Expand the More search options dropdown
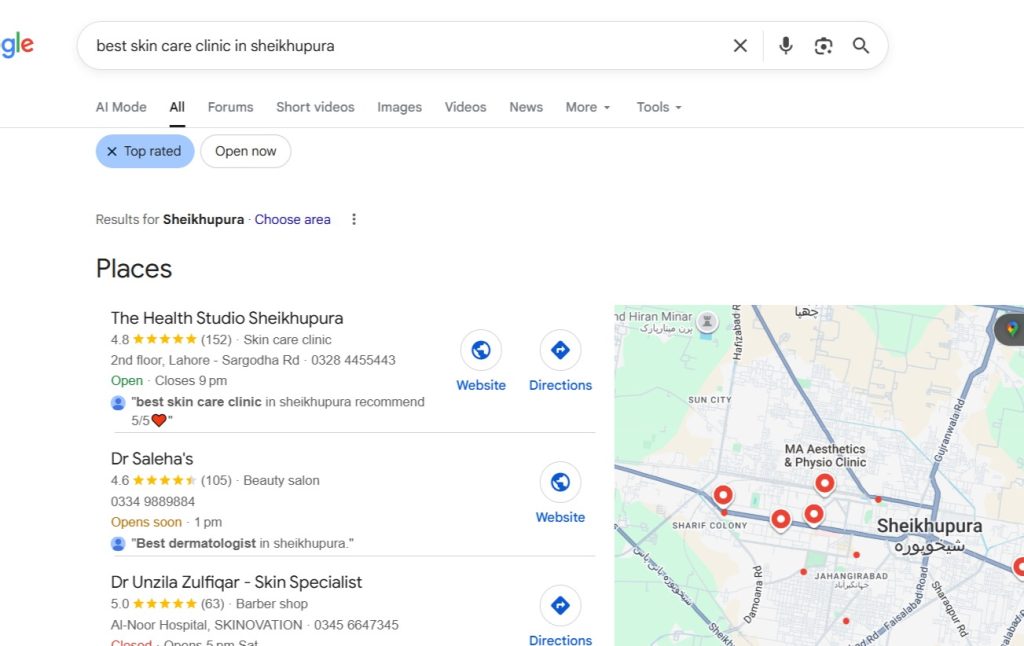This screenshot has width=1024, height=646. pyautogui.click(x=587, y=107)
